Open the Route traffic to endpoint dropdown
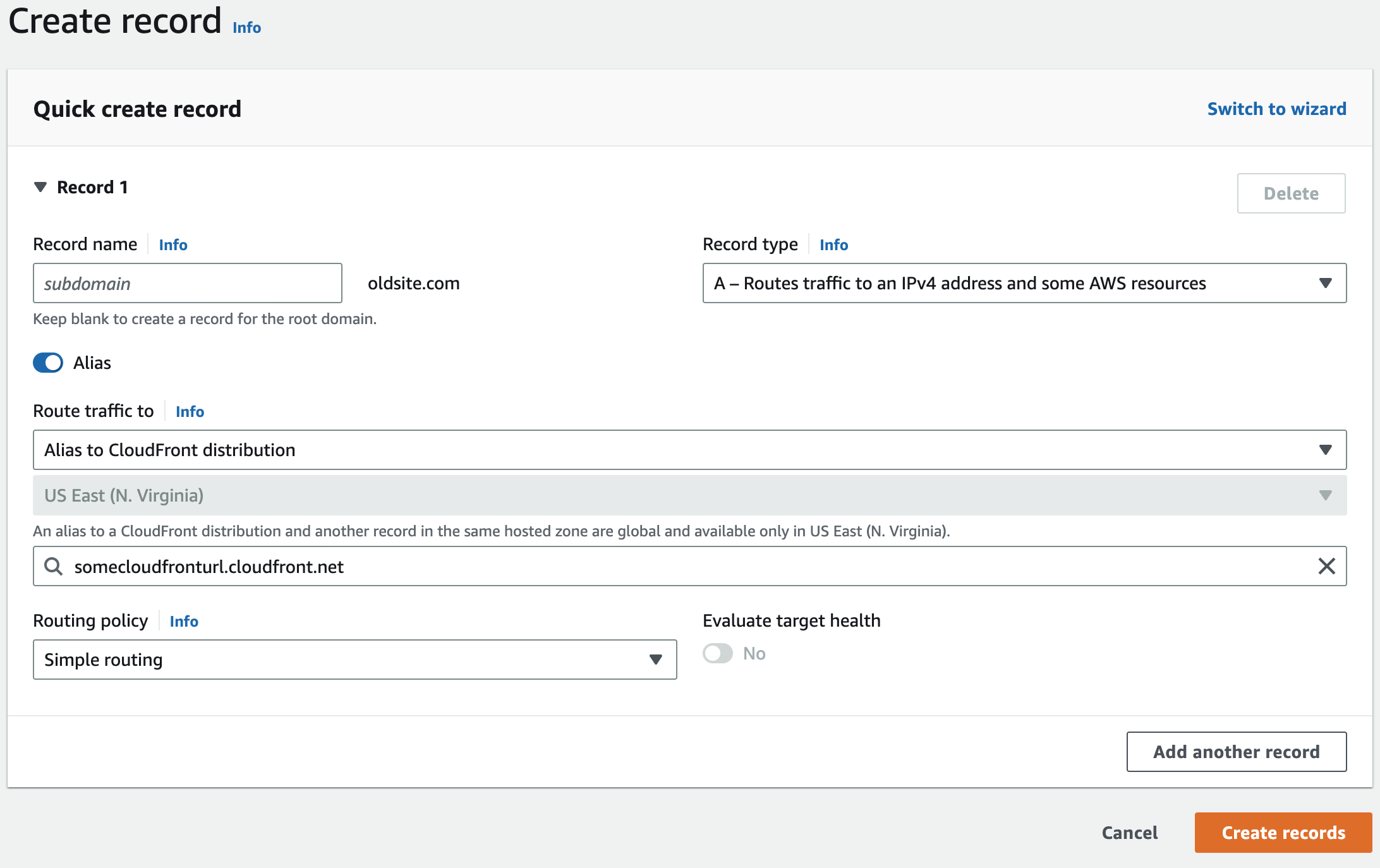Screen dimensions: 1380x868 coord(689,450)
